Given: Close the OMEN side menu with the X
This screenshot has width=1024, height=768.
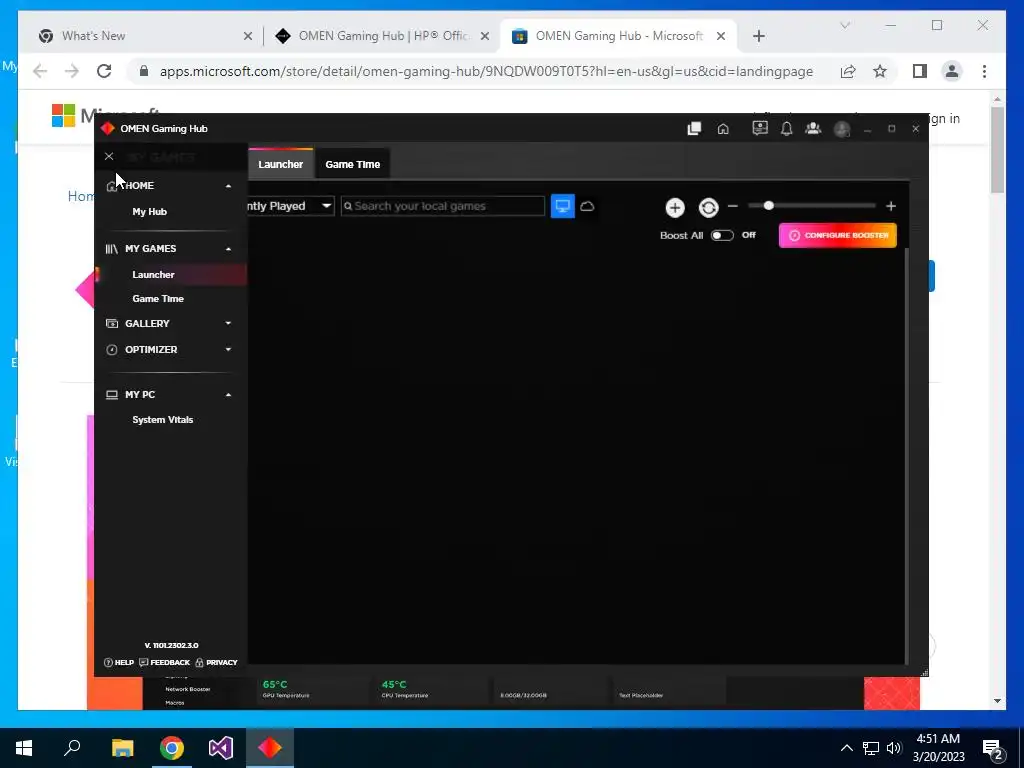Looking at the screenshot, I should pyautogui.click(x=109, y=157).
